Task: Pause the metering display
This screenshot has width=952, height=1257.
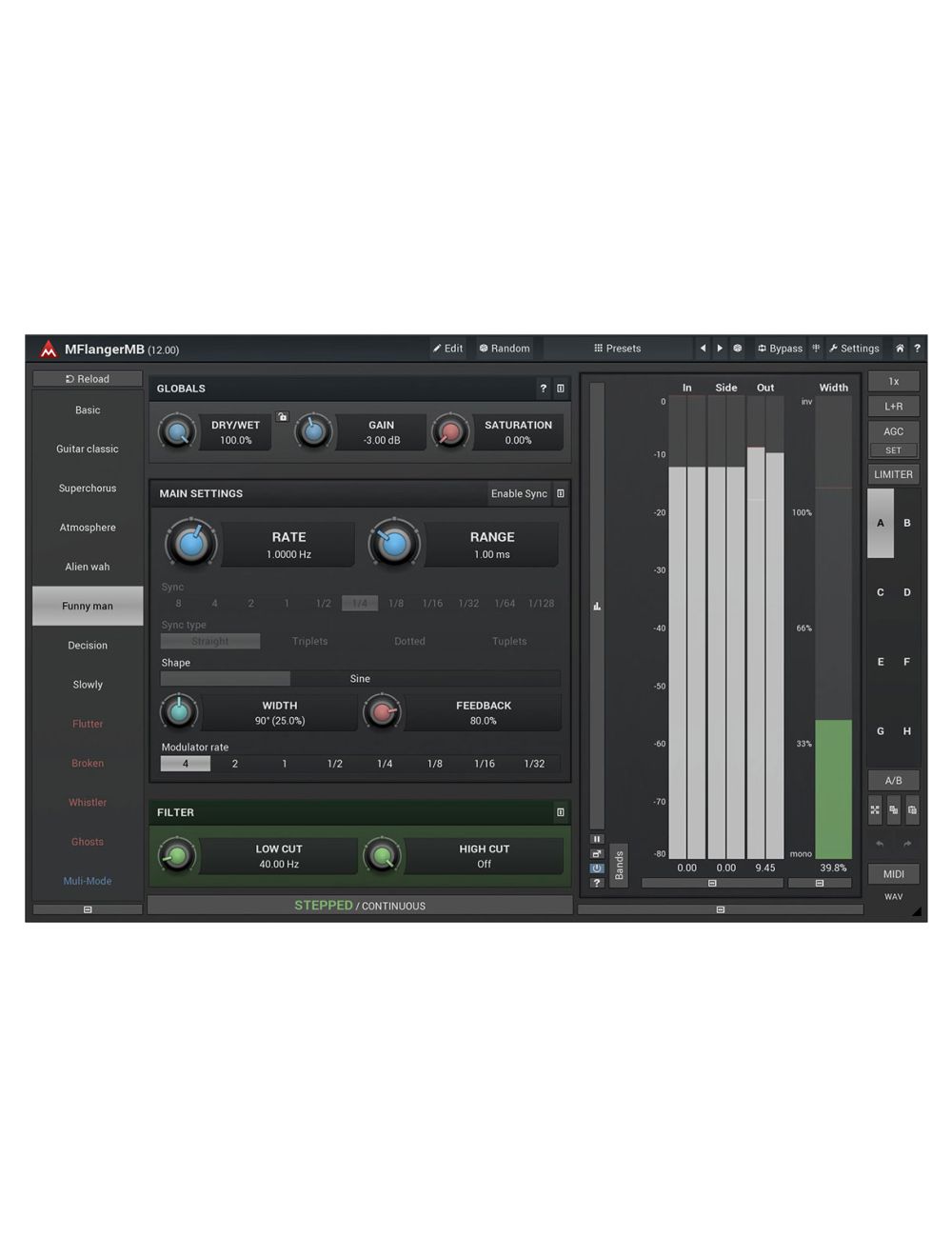Action: click(x=597, y=839)
